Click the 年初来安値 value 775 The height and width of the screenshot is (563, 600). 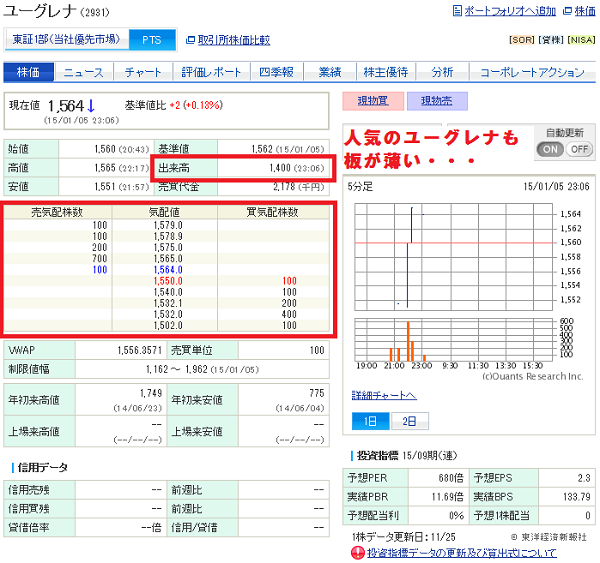click(x=316, y=393)
